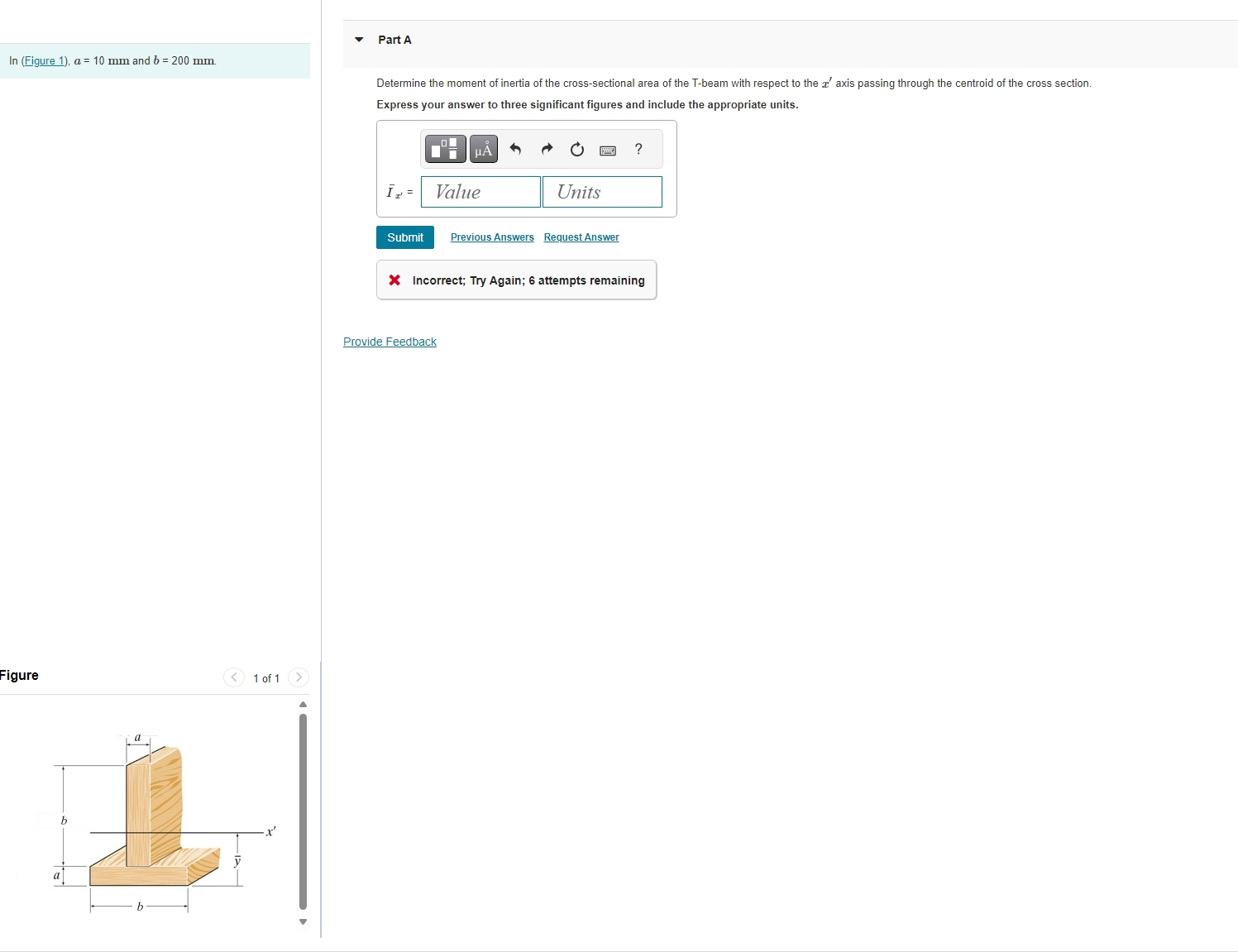The width and height of the screenshot is (1238, 952).
Task: Open answer-box help question mark
Action: click(638, 149)
